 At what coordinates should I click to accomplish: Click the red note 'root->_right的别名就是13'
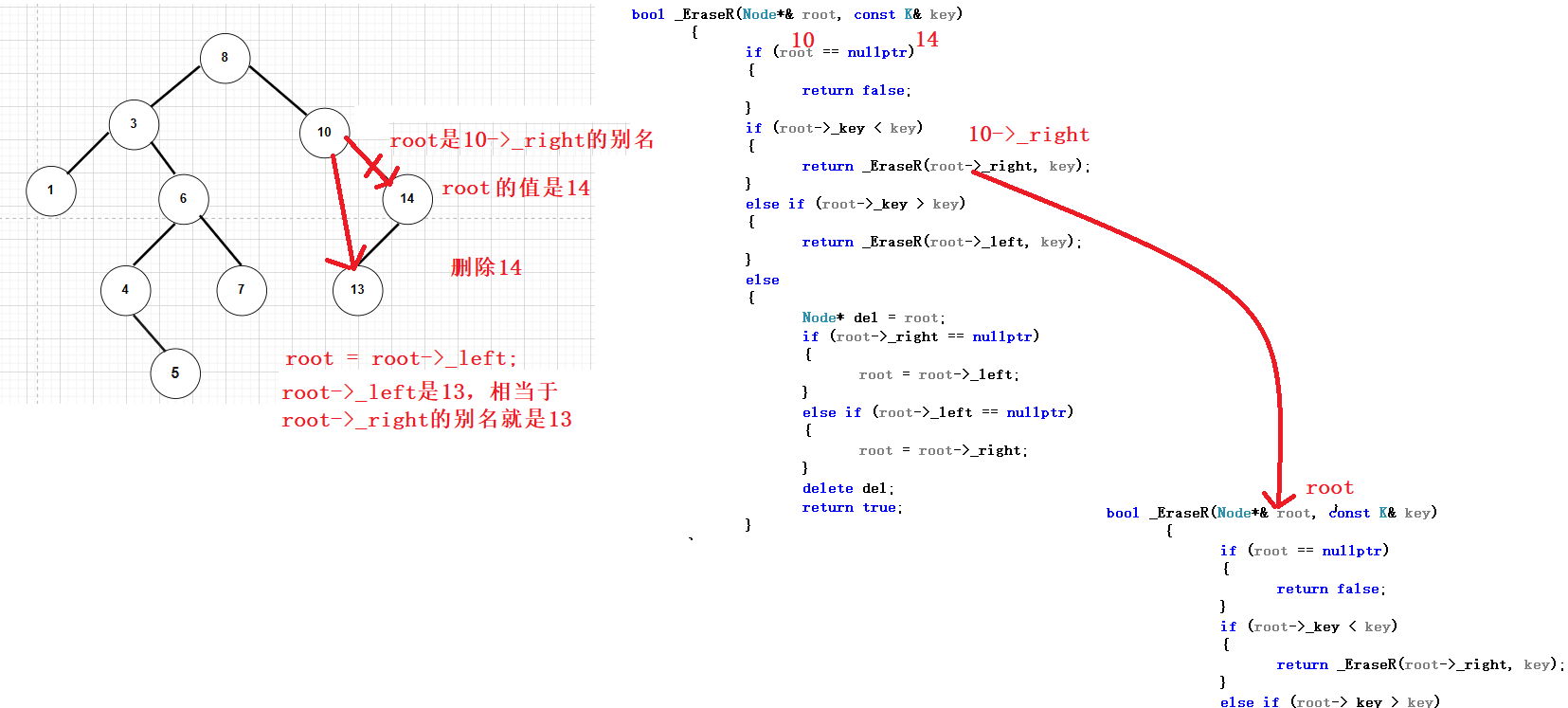click(x=426, y=419)
